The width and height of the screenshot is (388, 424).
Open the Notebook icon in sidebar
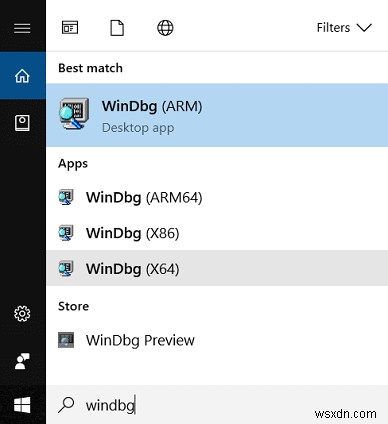click(22, 123)
